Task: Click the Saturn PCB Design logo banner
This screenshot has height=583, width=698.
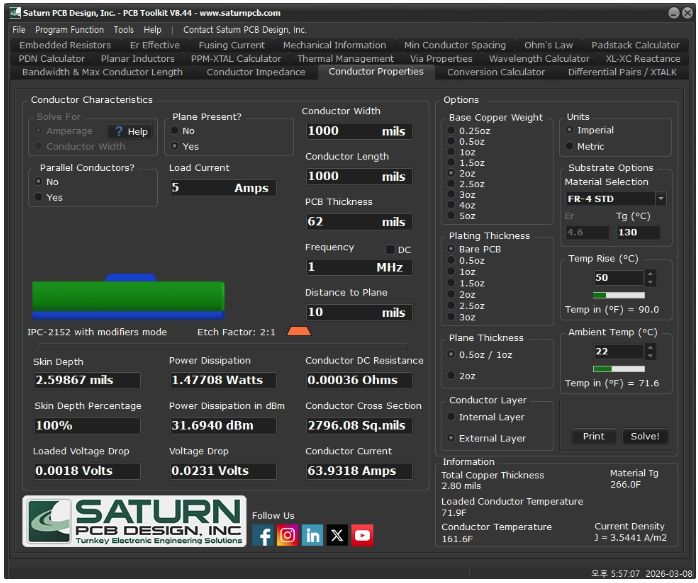Action: click(x=134, y=521)
